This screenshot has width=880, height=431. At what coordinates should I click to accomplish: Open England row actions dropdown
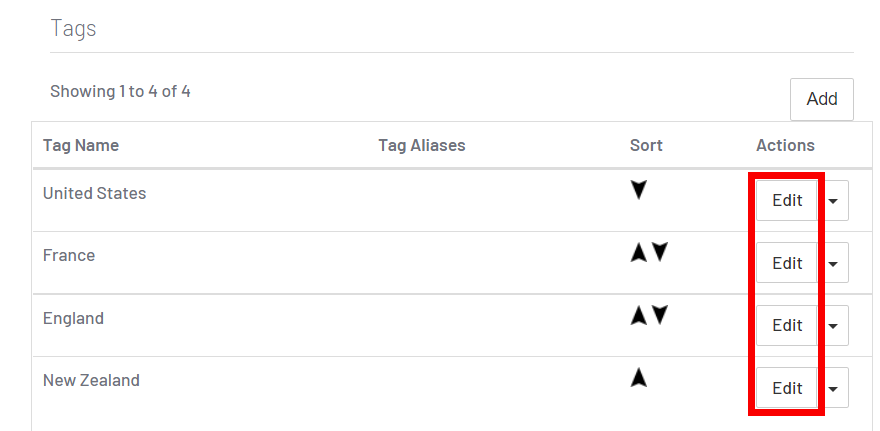point(834,325)
